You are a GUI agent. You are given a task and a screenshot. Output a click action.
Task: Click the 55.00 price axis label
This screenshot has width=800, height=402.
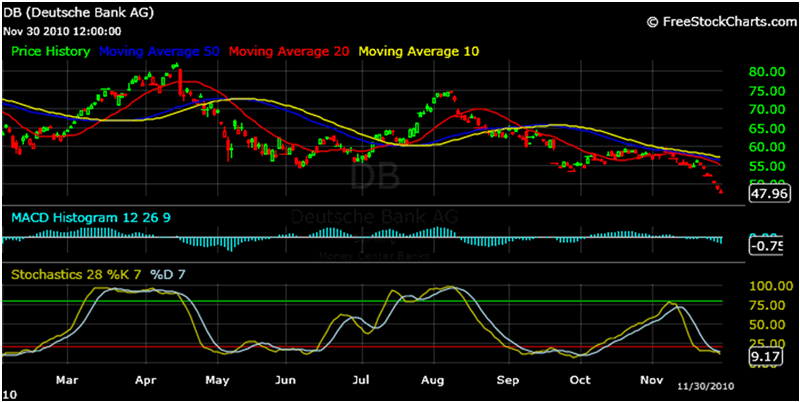[x=767, y=166]
